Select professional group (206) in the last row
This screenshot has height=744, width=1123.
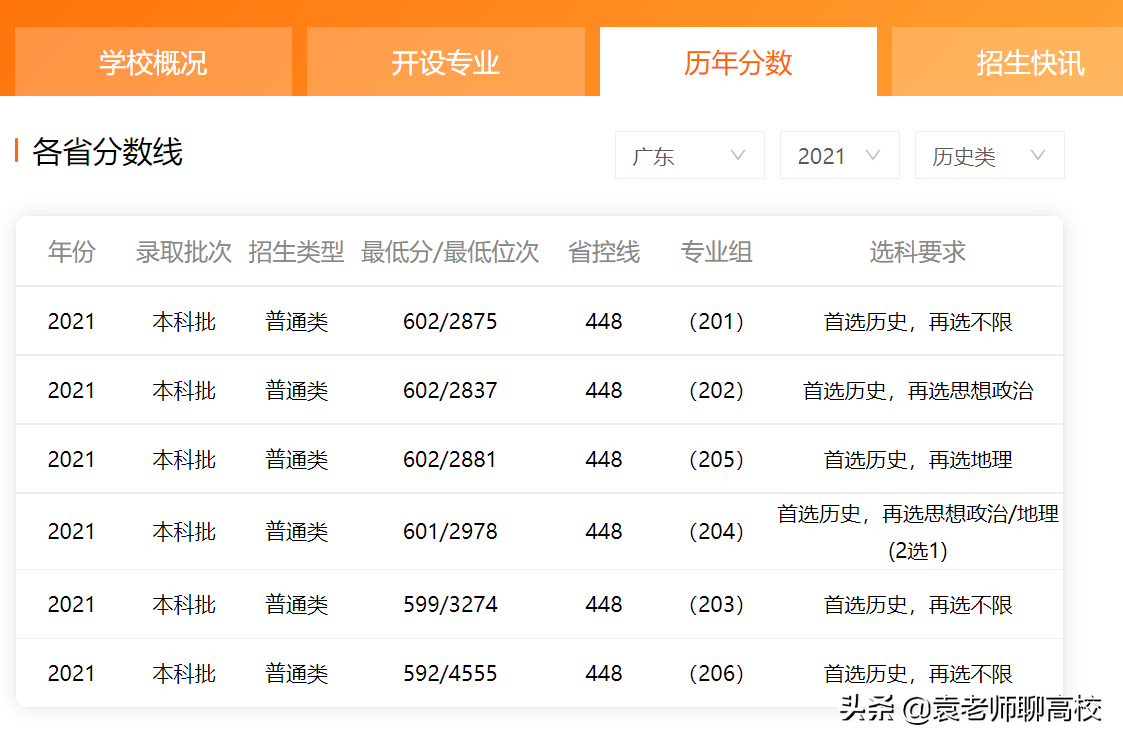[716, 673]
